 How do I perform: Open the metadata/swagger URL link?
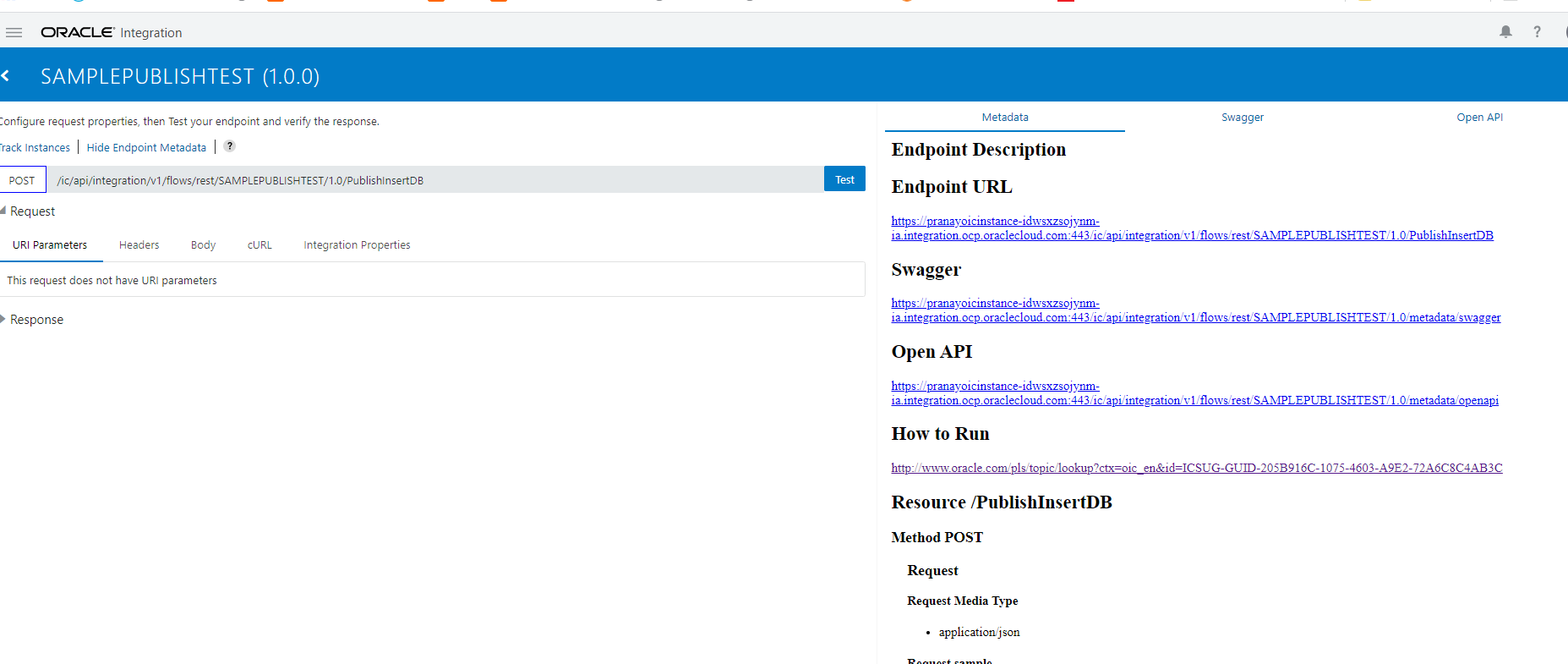click(x=1196, y=310)
